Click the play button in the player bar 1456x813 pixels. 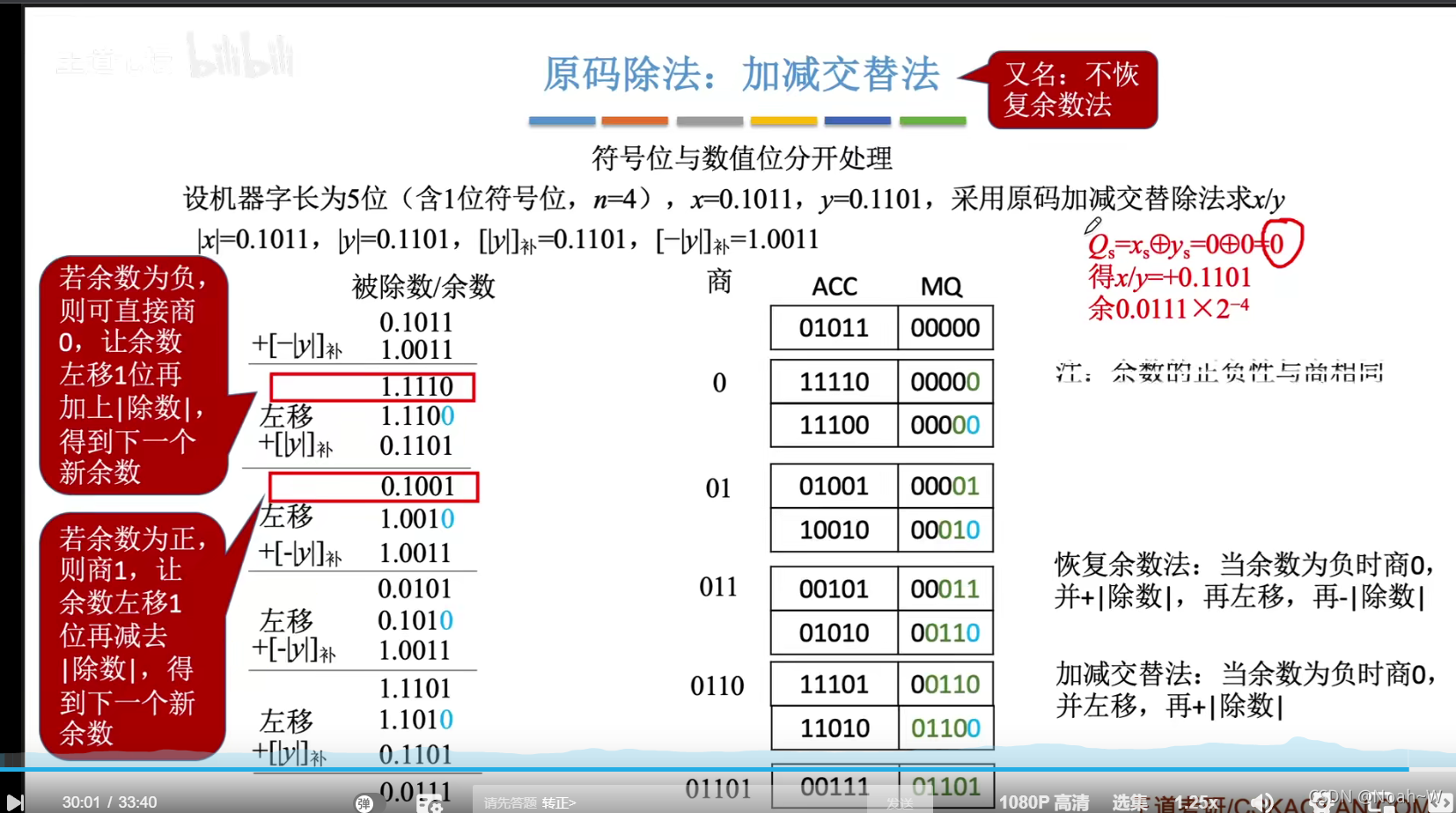point(14,802)
